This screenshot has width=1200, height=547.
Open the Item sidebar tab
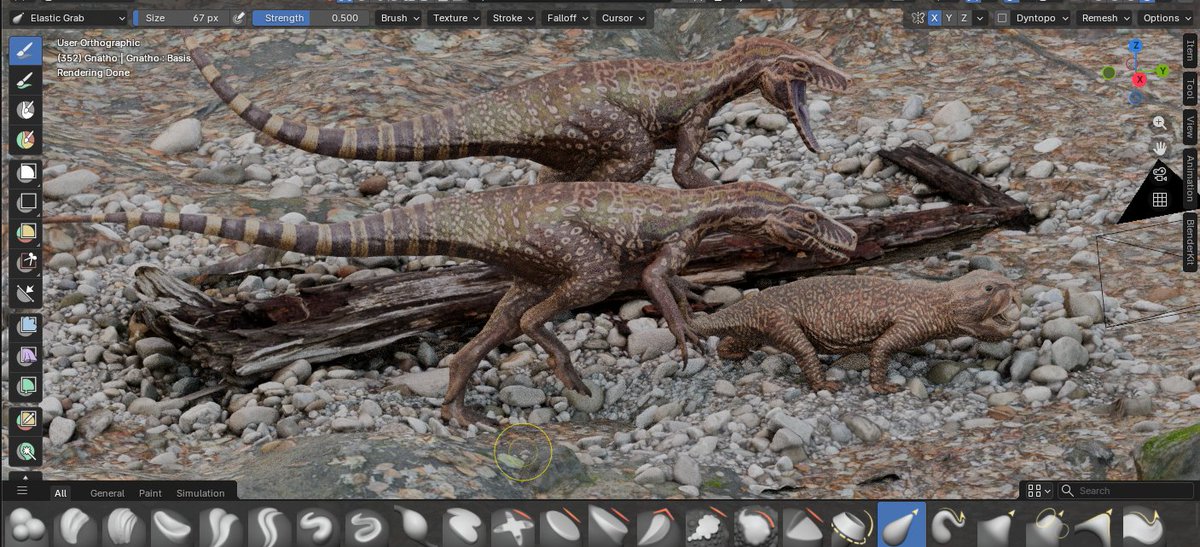coord(1190,51)
